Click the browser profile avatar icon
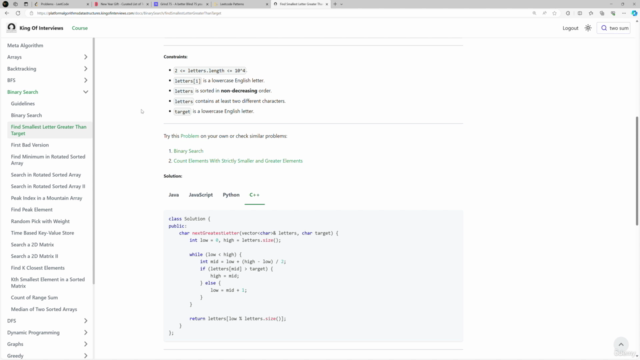Screen dimensions: 640x360 [x=5, y=4]
